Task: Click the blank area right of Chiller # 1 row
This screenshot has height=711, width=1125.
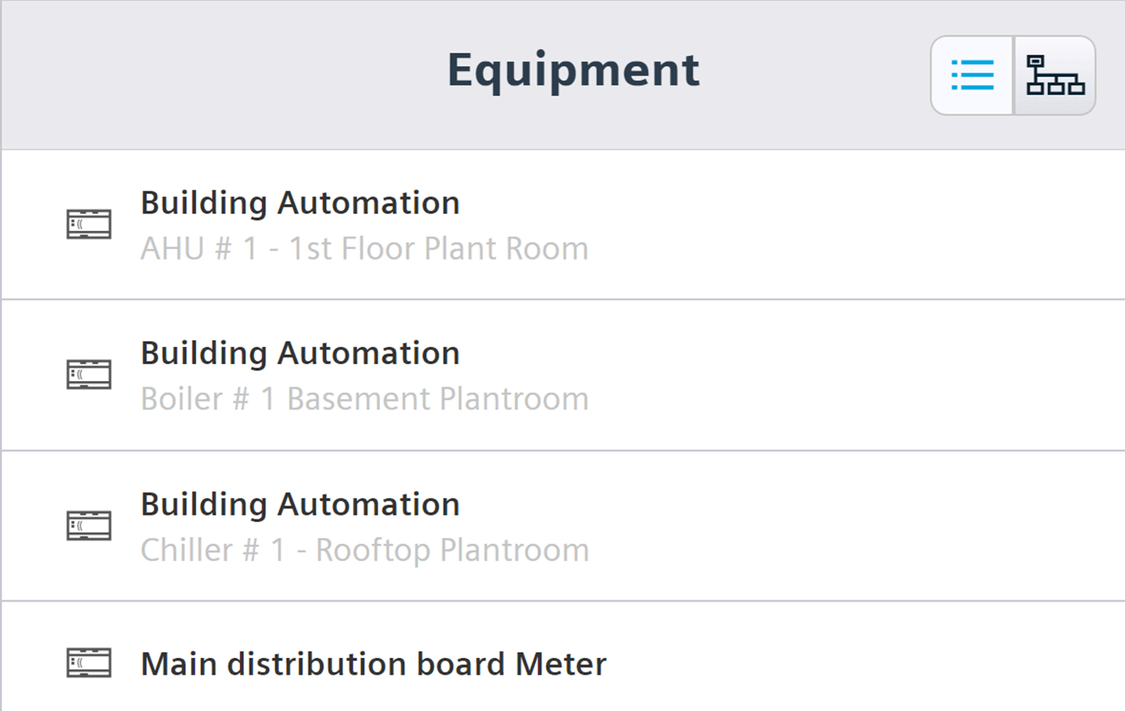Action: coord(854,526)
